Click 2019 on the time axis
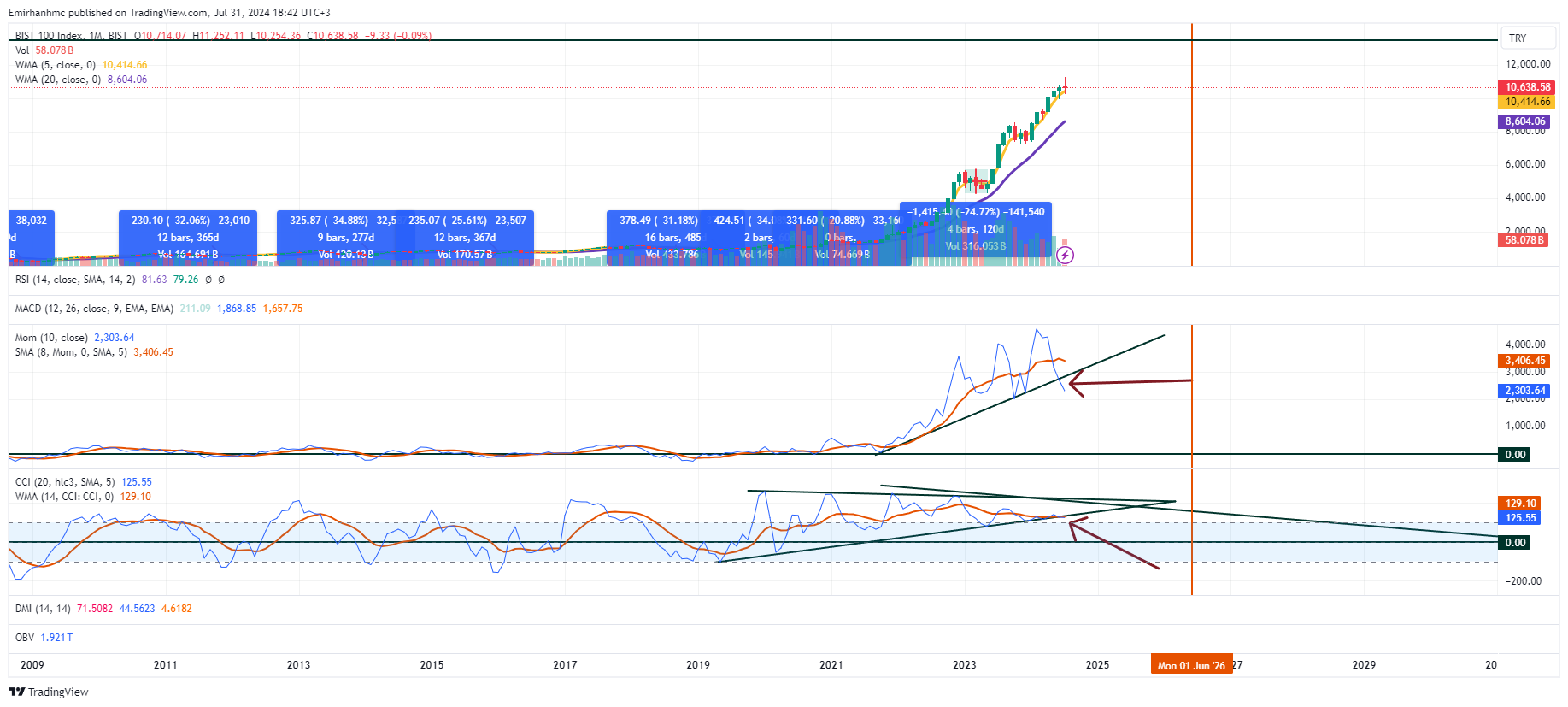 pyautogui.click(x=698, y=665)
